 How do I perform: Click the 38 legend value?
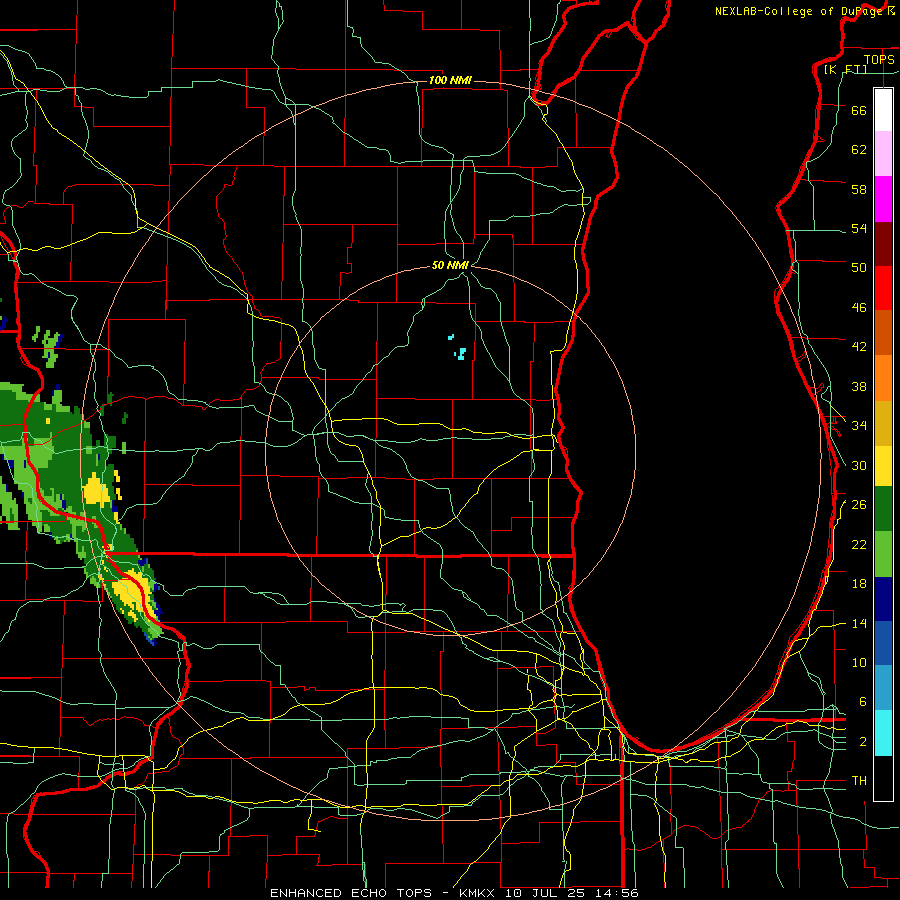(859, 386)
